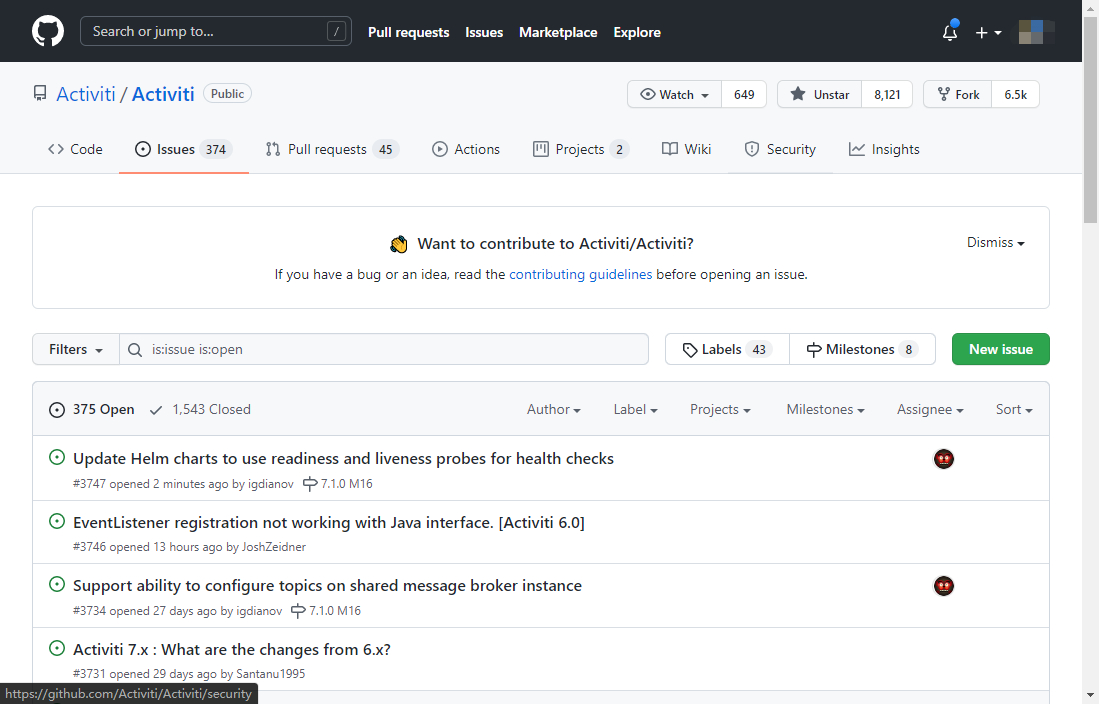The image size is (1099, 704).
Task: Open the notifications bell
Action: point(950,32)
